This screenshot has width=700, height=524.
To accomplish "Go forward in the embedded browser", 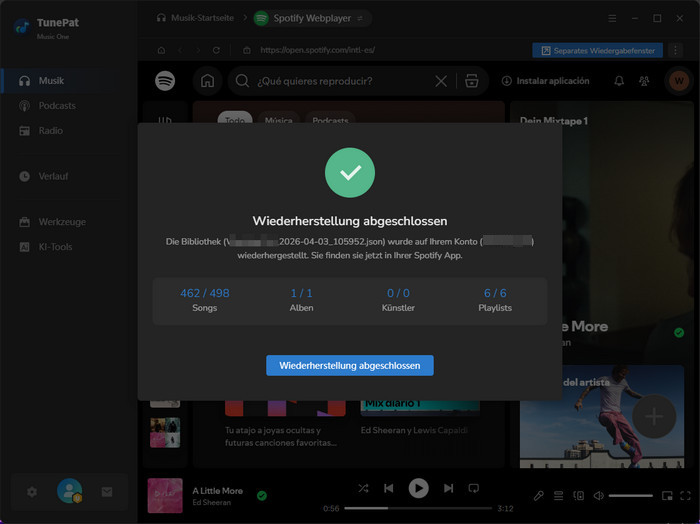I will click(198, 50).
